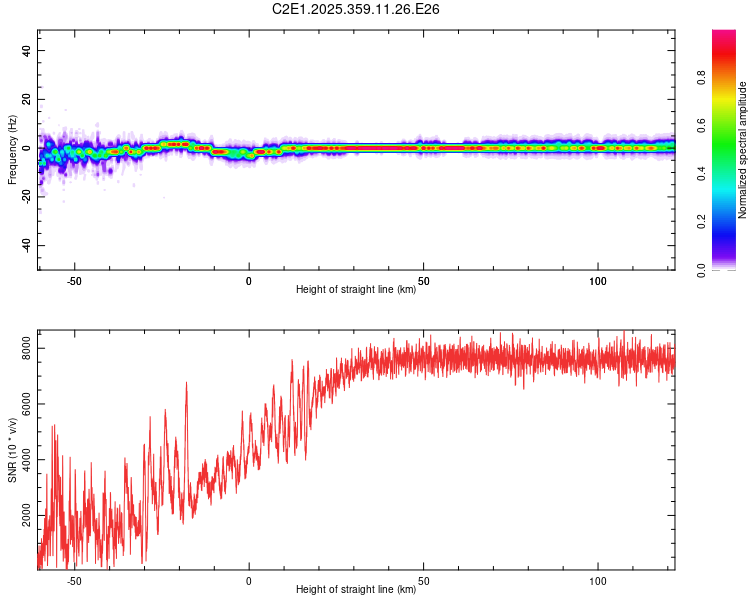Select the Frequency (Hz) axis label
The width and height of the screenshot is (750, 600).
(12, 149)
